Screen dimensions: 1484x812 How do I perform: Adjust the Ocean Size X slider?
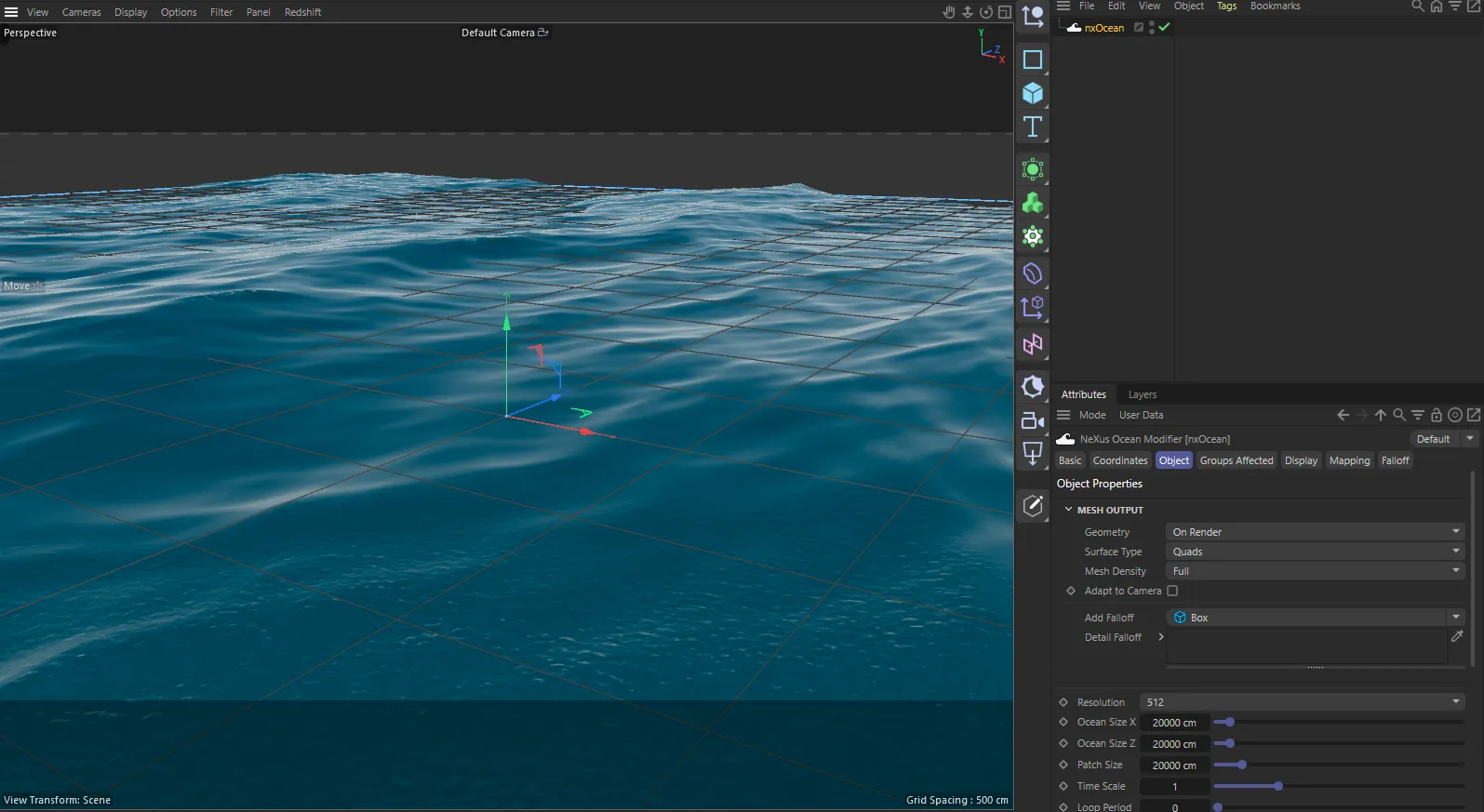[1339, 722]
